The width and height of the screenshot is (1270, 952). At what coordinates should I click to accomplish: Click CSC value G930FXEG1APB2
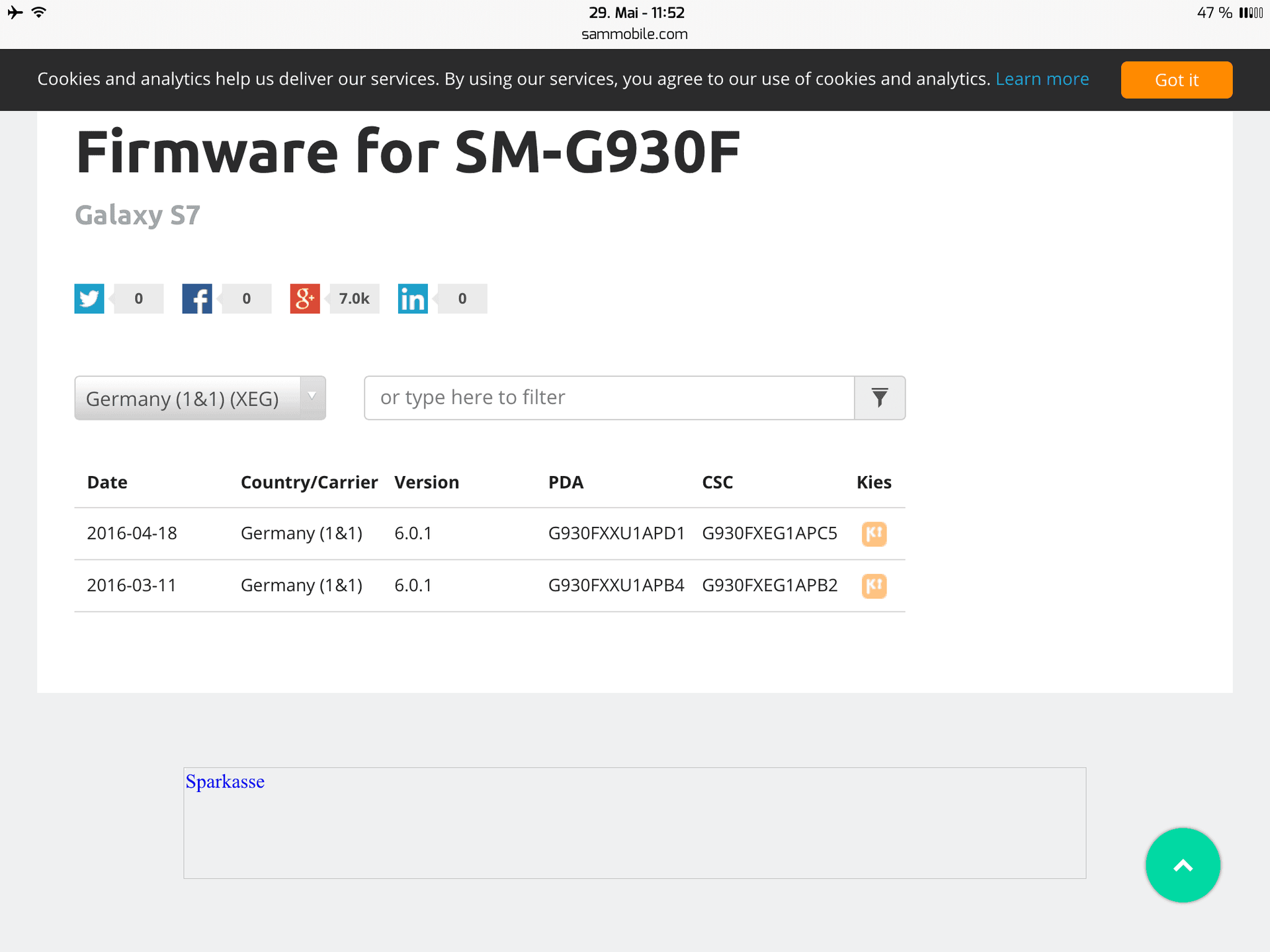[770, 586]
